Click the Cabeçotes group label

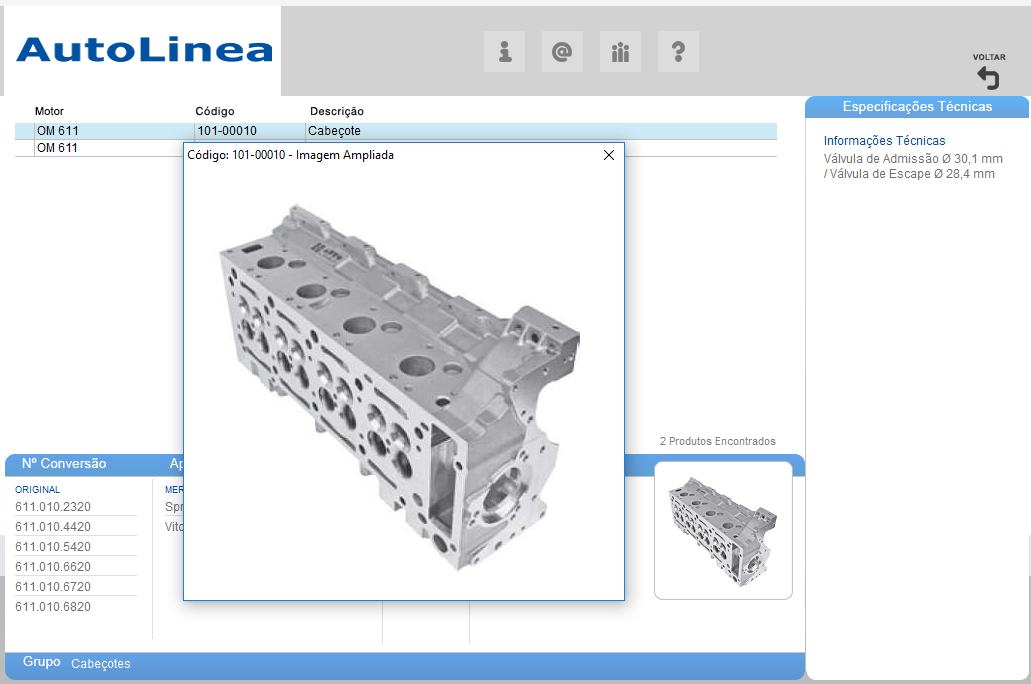[100, 664]
